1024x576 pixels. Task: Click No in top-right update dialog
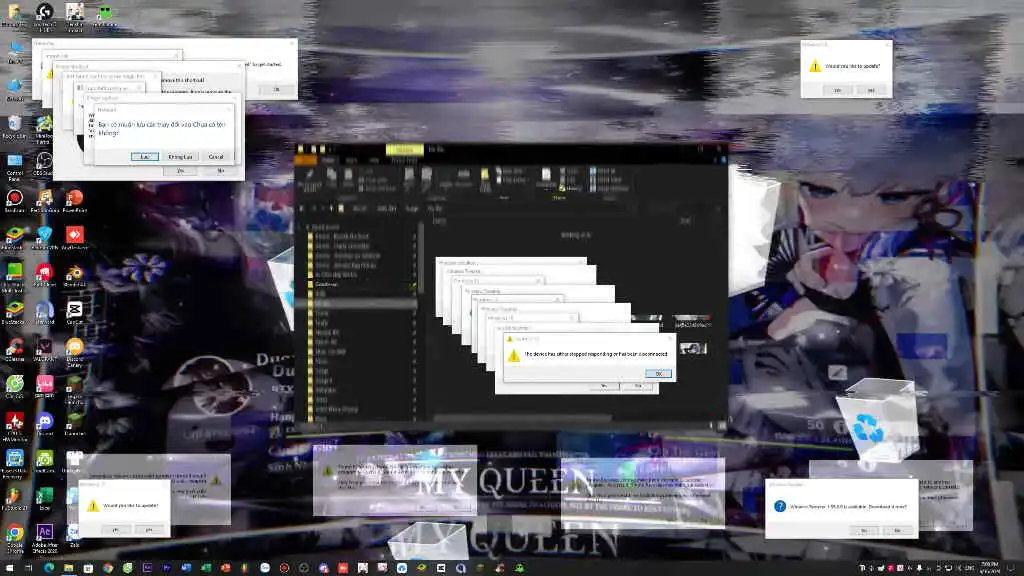click(x=871, y=90)
